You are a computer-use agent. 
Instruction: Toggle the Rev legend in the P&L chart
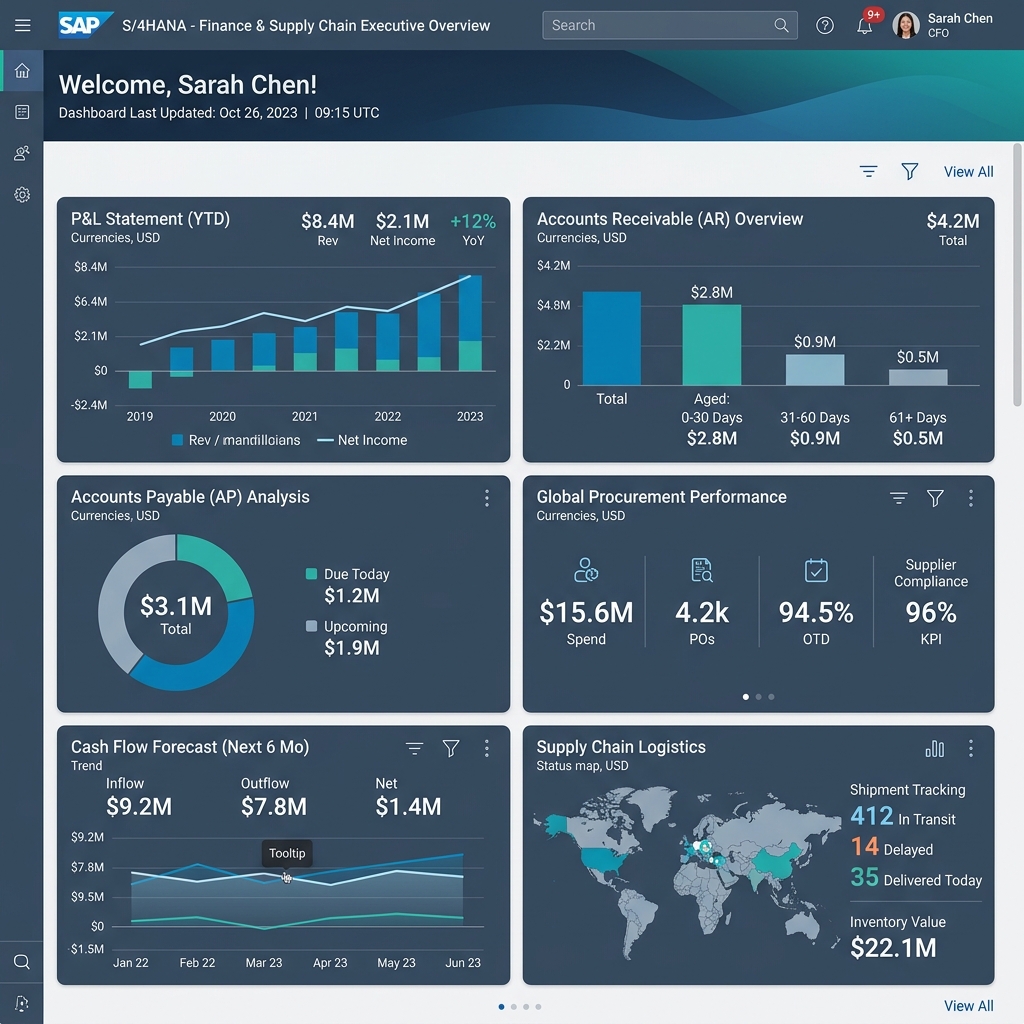(x=236, y=440)
